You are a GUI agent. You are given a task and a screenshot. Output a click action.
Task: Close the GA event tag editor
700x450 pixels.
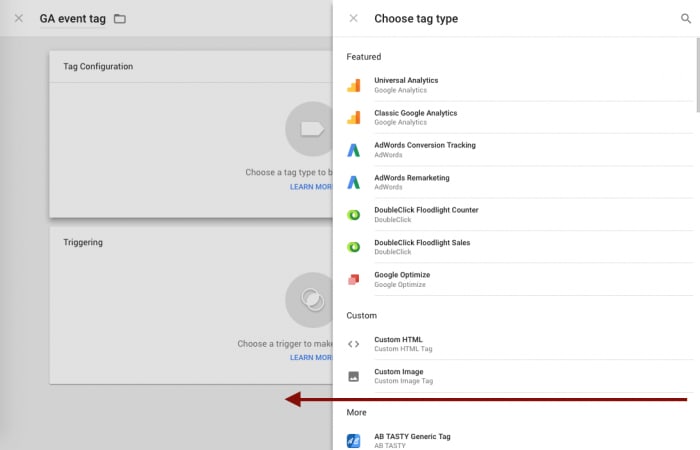(19, 18)
